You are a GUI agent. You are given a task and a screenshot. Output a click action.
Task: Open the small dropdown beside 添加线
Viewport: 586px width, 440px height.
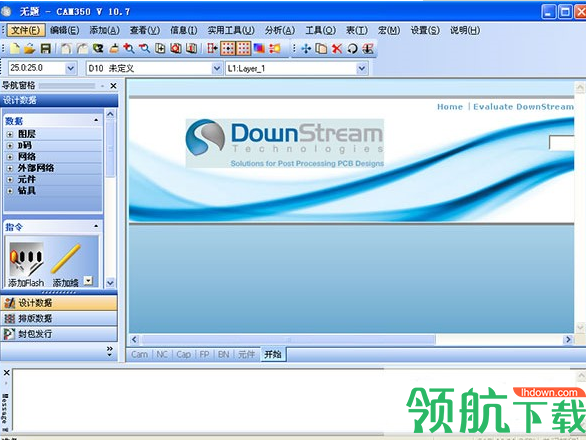88,280
